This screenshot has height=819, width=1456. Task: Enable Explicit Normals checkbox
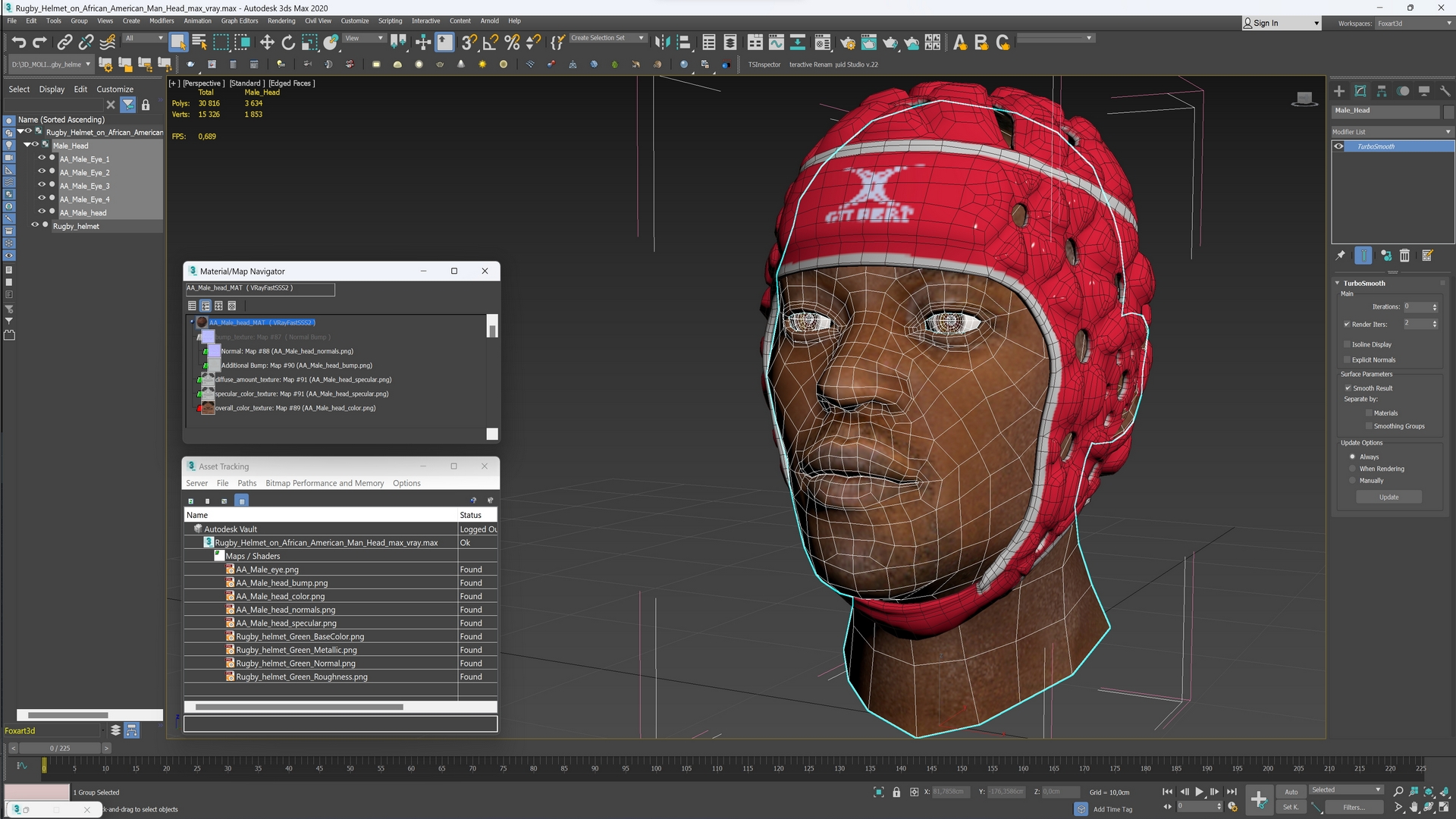(1347, 359)
